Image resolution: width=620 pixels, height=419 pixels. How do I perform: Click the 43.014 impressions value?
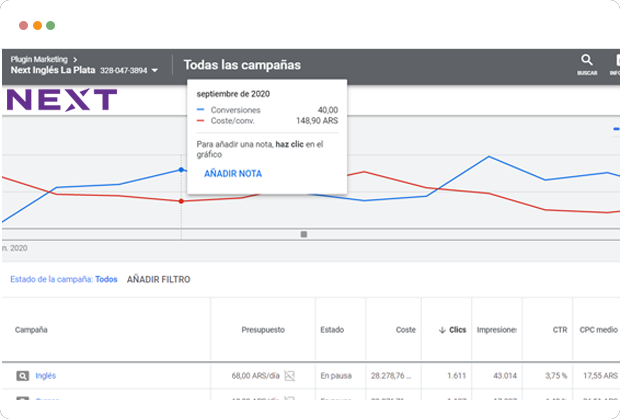pos(505,376)
